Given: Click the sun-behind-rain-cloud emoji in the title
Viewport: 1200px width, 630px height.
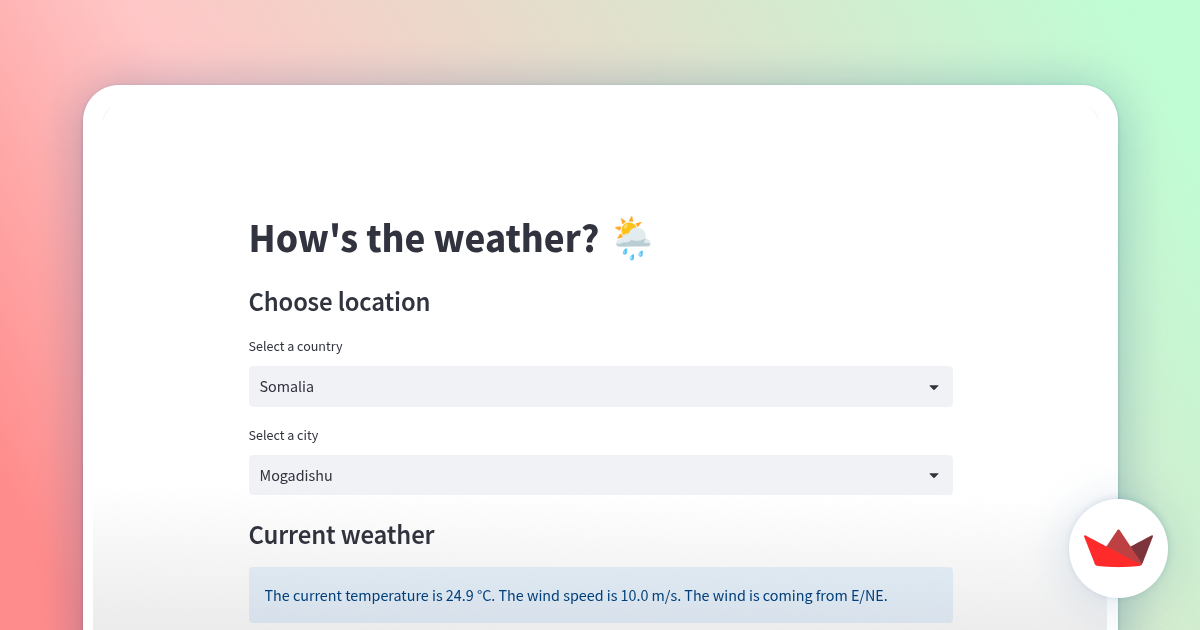Looking at the screenshot, I should 632,238.
